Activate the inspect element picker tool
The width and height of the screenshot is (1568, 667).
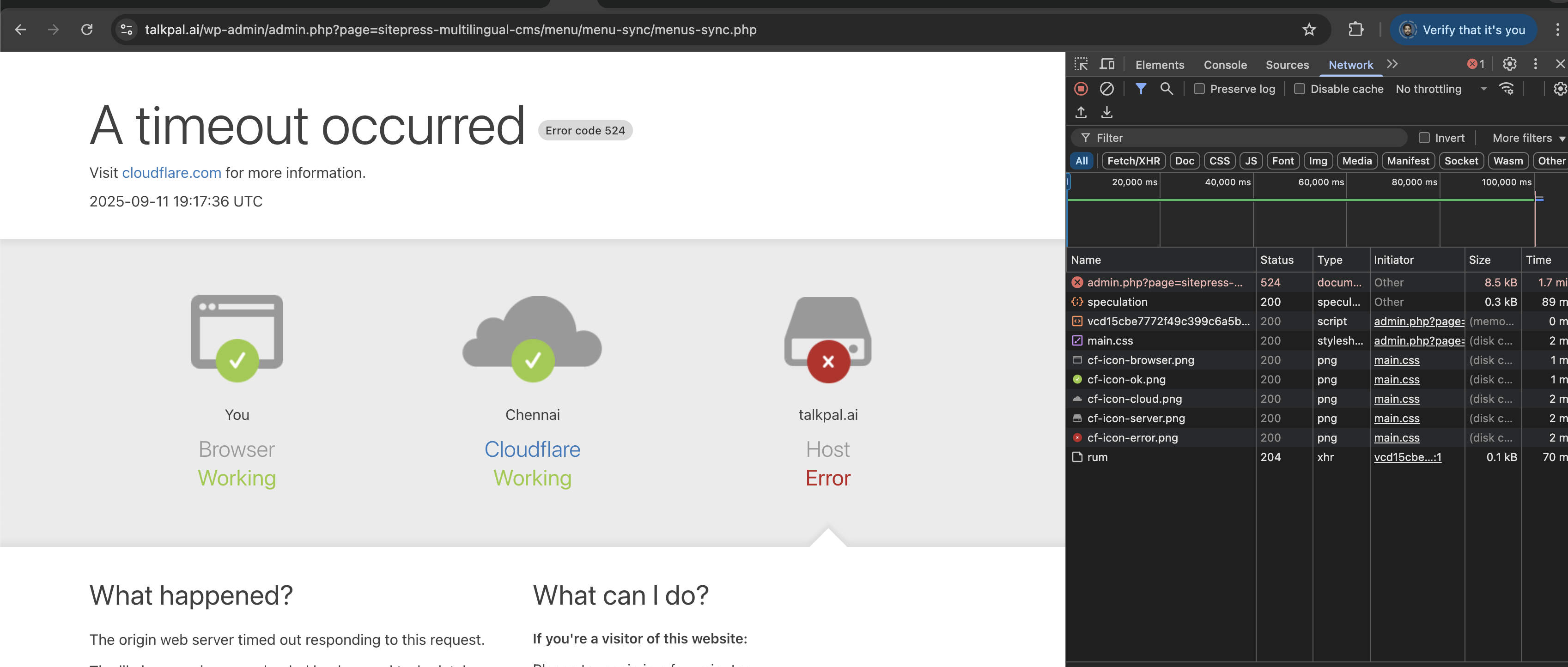coord(1081,64)
